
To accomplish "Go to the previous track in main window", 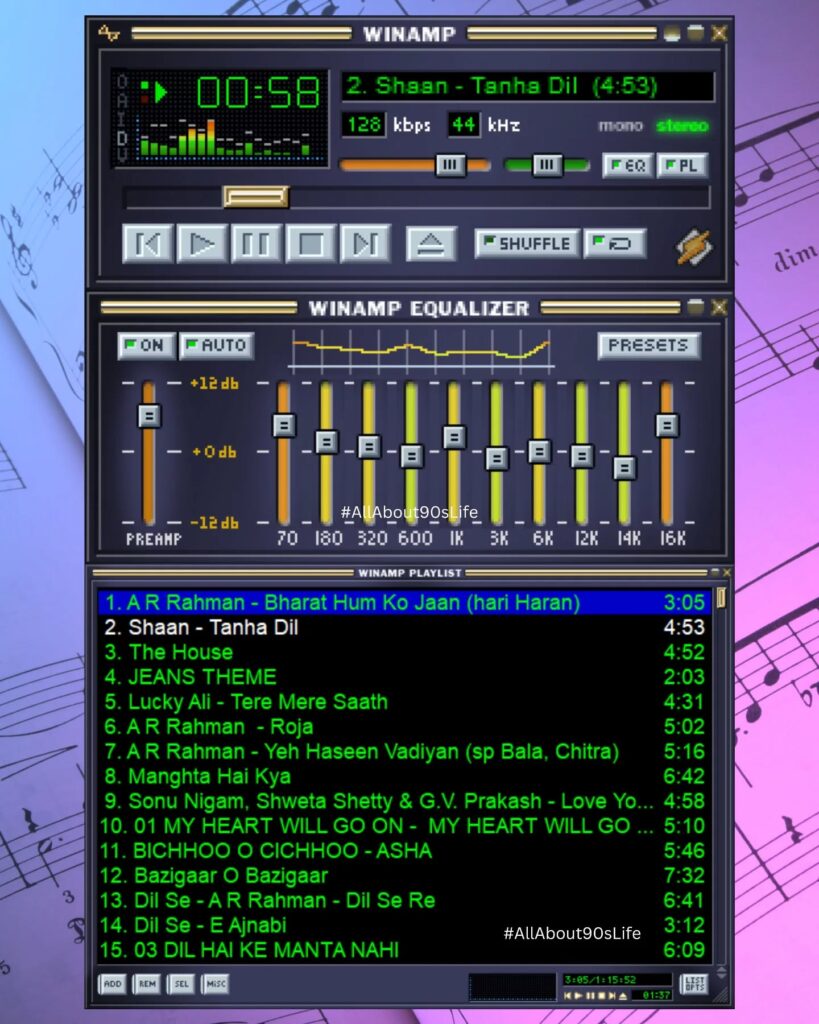I will coord(148,244).
